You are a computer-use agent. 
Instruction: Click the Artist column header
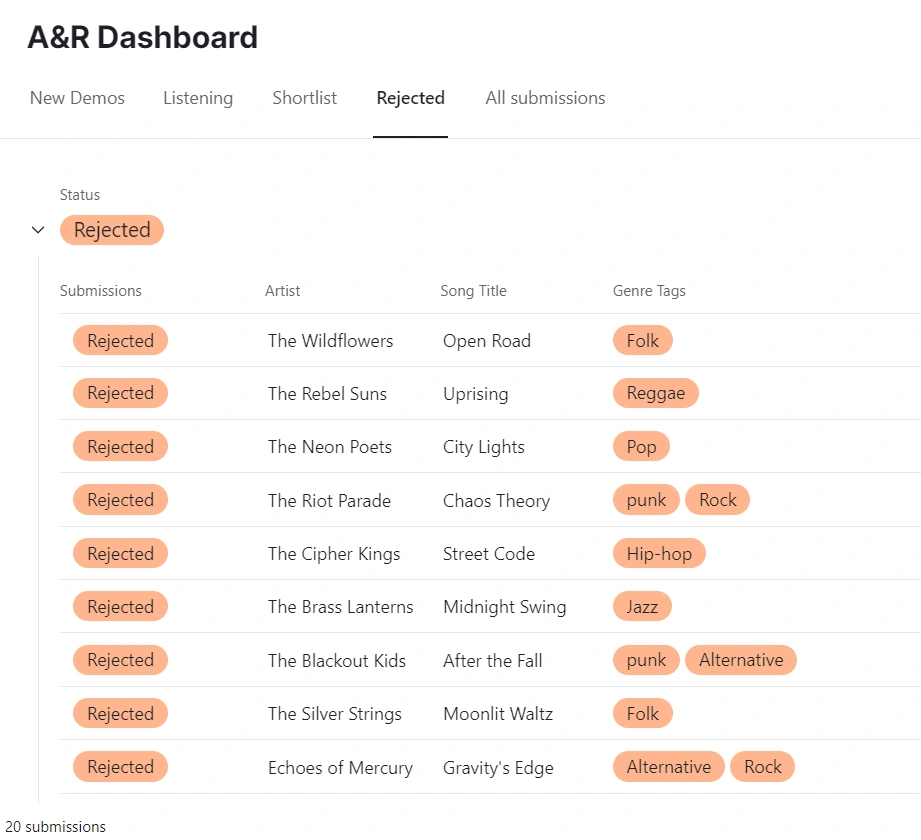tap(282, 291)
